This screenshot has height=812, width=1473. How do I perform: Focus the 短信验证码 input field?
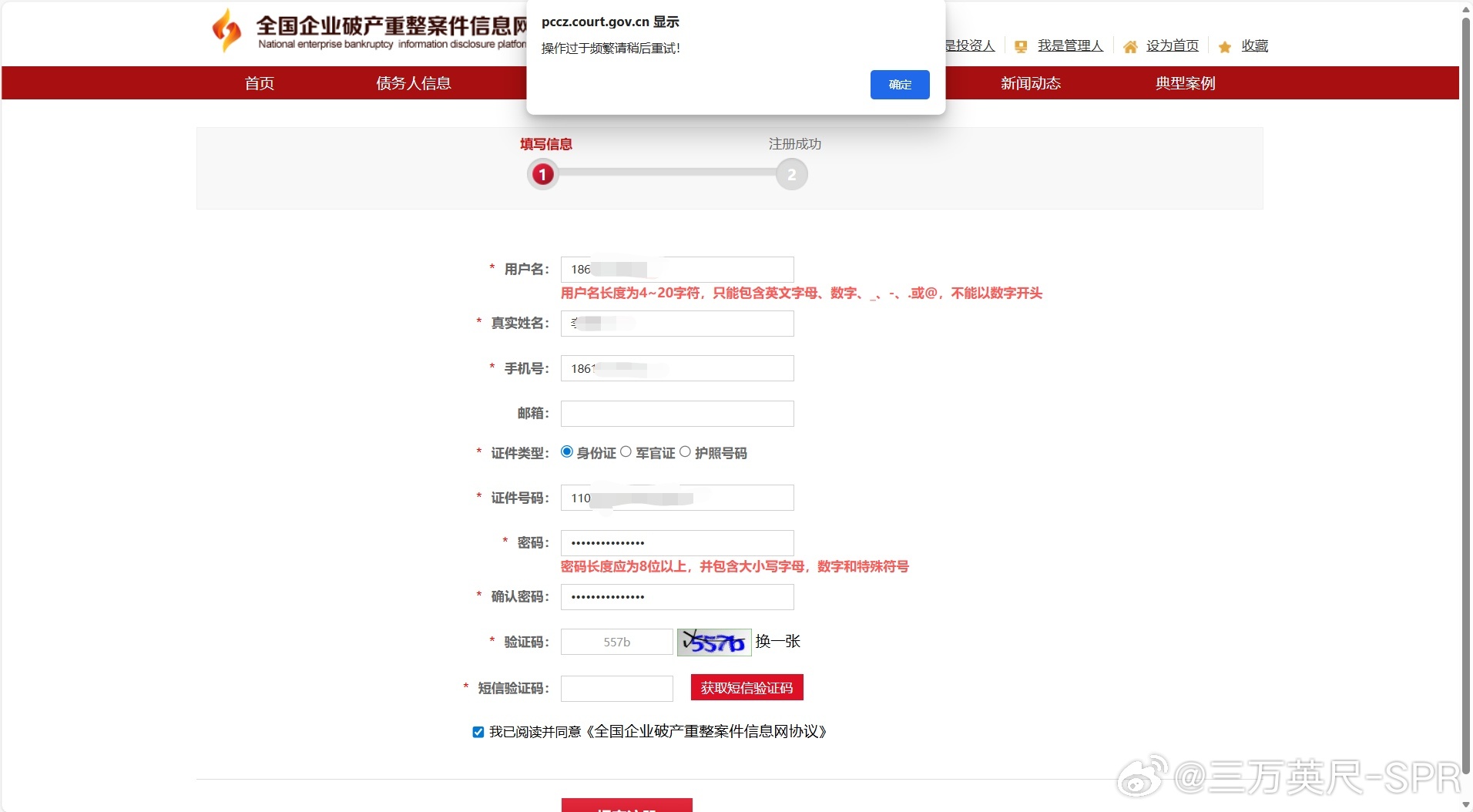617,688
